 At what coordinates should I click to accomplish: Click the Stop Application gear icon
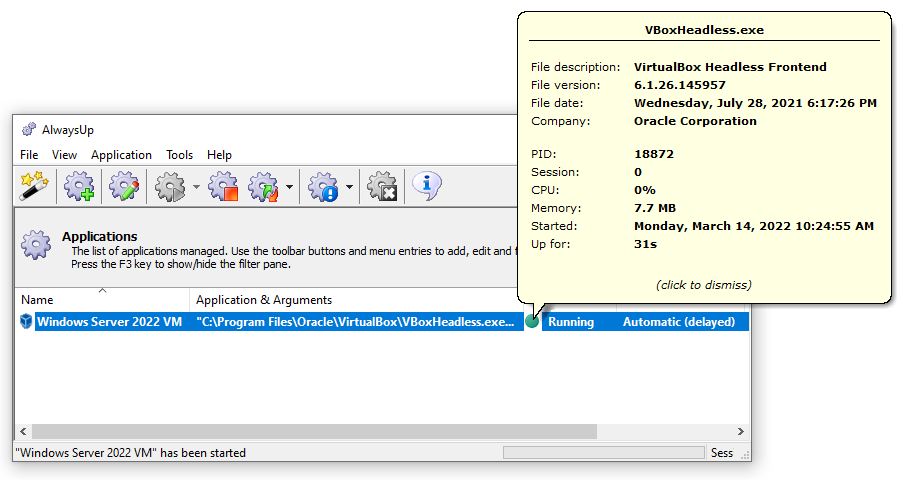(x=223, y=186)
